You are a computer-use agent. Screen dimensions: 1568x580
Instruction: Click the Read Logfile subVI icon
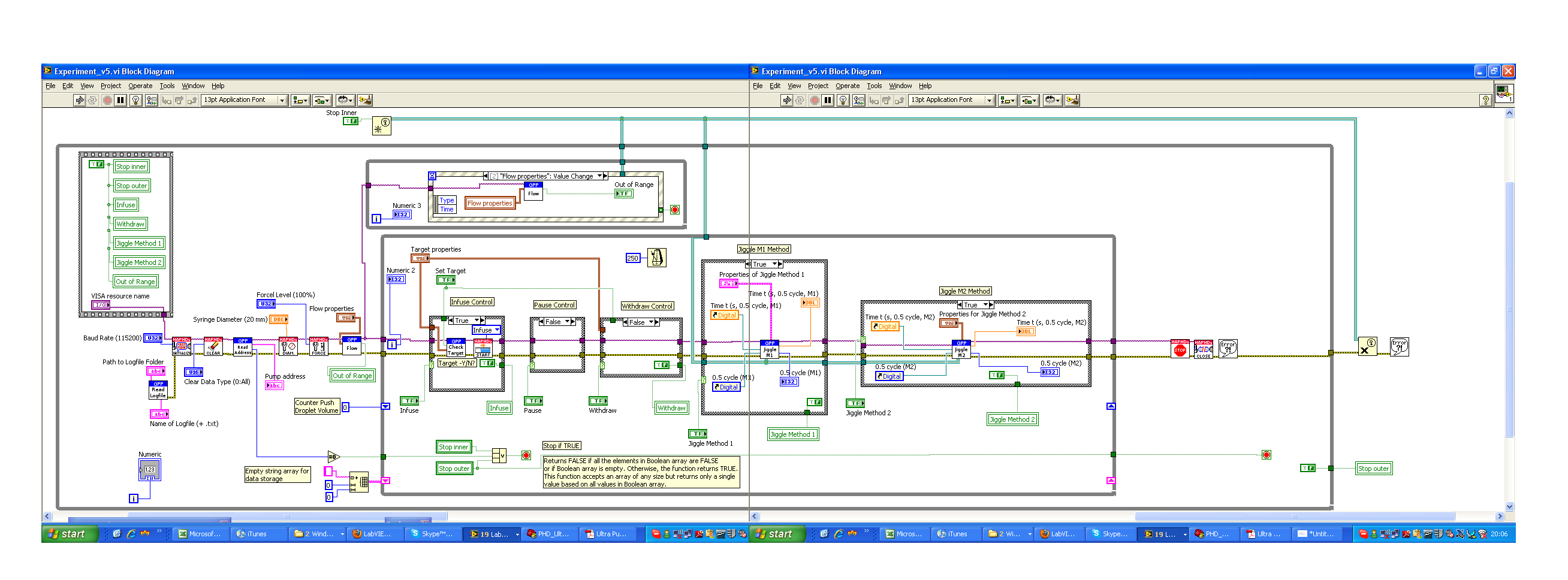pyautogui.click(x=158, y=389)
